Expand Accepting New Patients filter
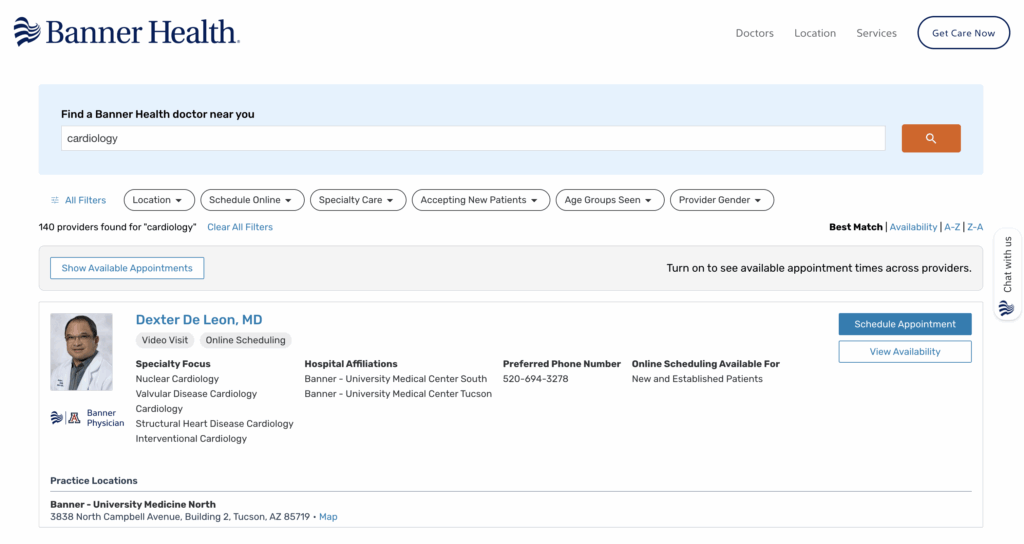 pos(481,200)
